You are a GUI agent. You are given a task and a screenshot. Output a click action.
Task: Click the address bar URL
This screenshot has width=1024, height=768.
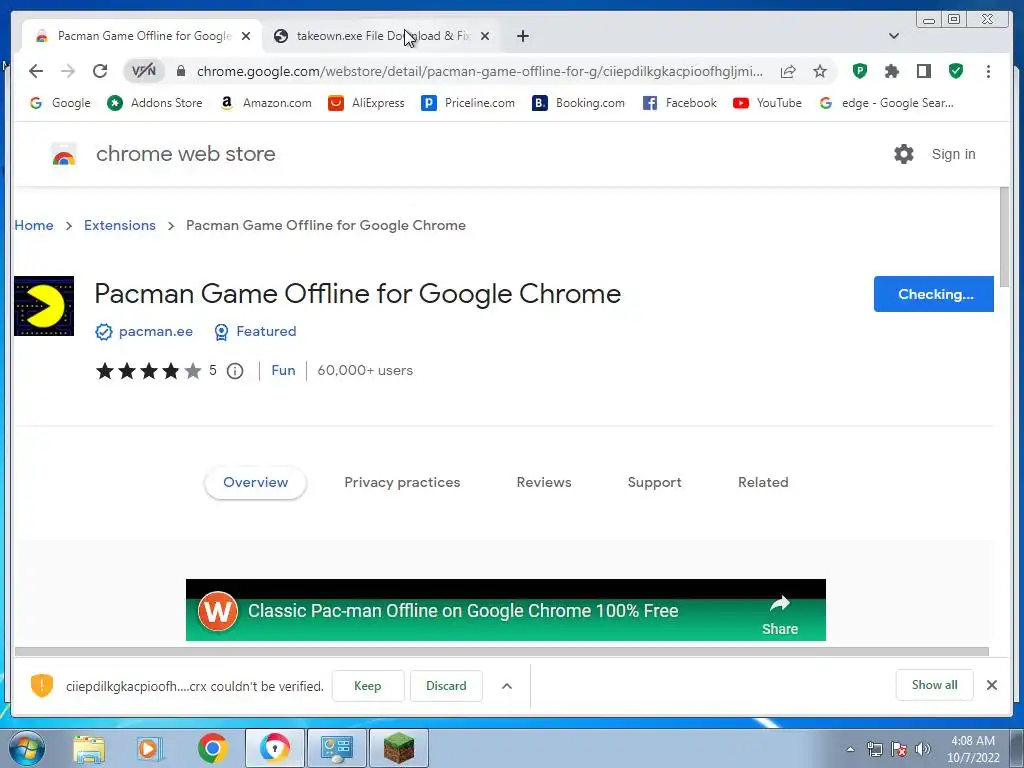pyautogui.click(x=480, y=71)
